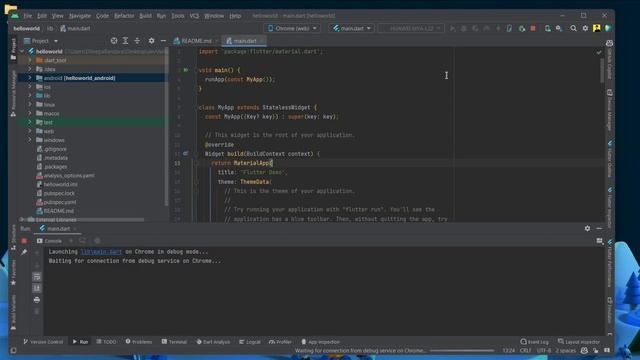The width and height of the screenshot is (640, 360).
Task: Open Project panel options gear
Action: tap(151, 41)
